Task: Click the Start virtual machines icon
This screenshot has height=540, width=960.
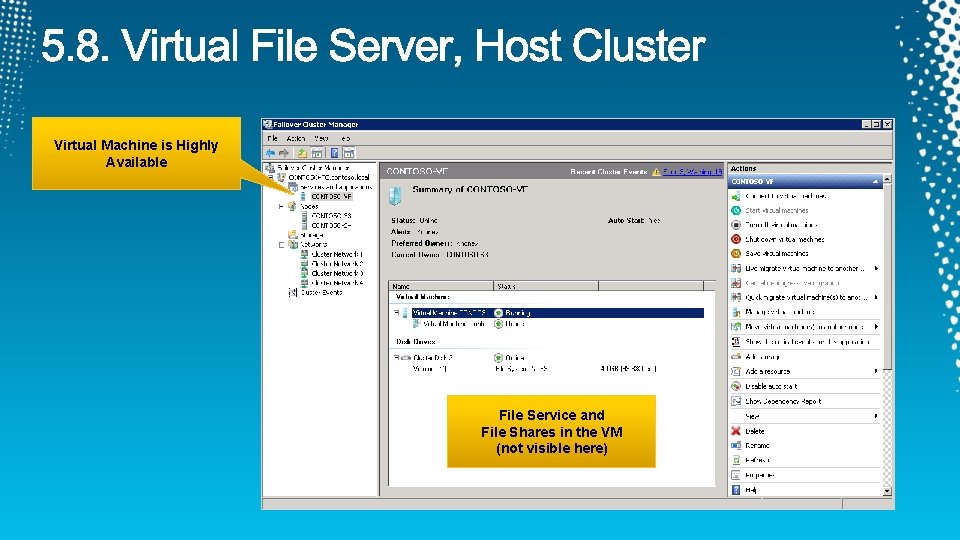Action: coord(736,210)
